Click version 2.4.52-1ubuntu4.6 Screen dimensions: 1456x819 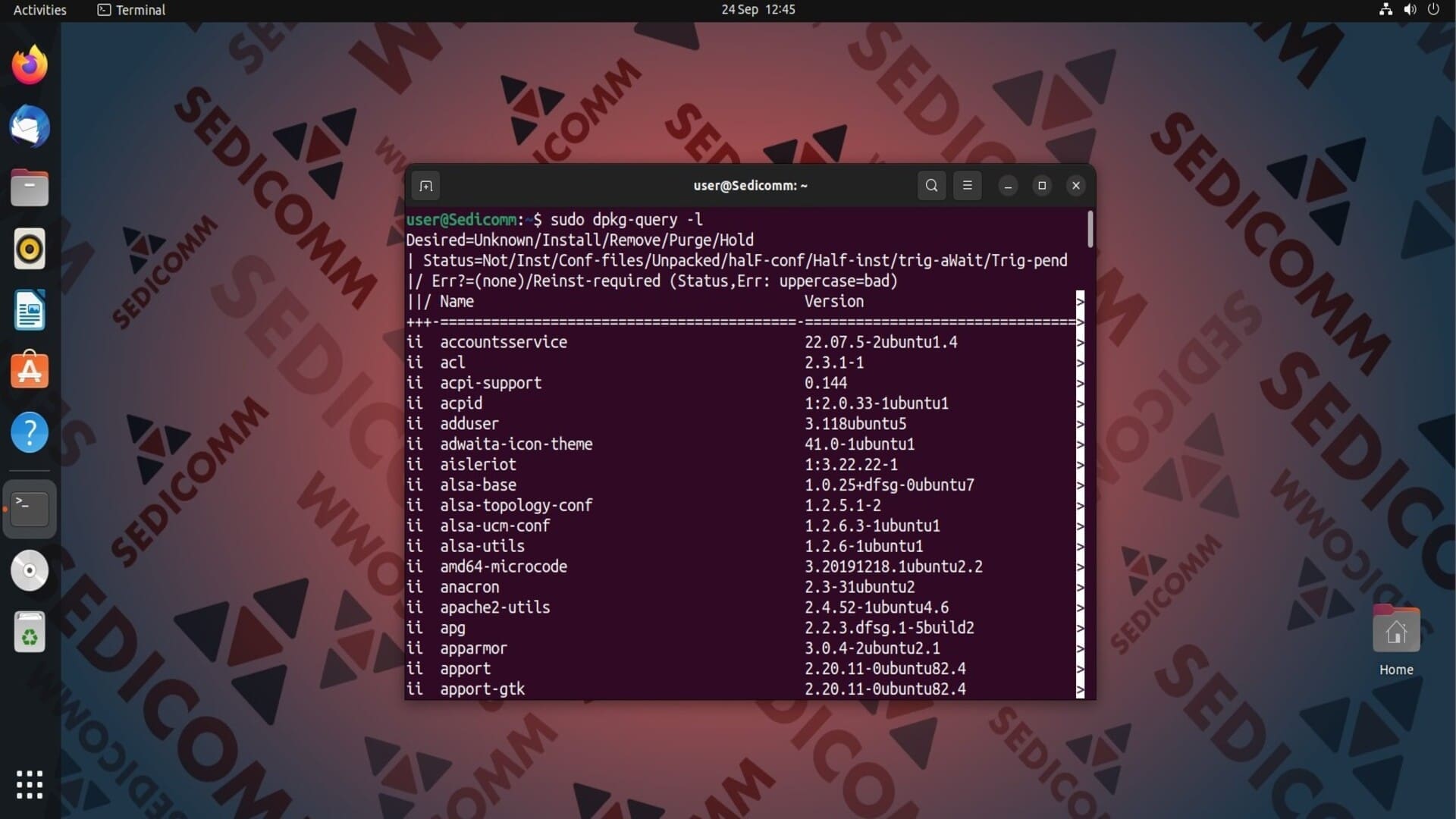coord(876,608)
